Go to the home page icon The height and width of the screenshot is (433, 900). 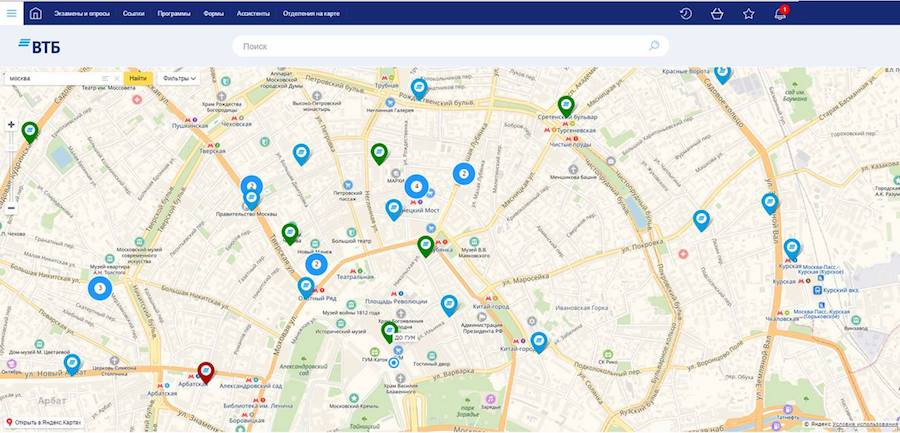click(x=36, y=13)
